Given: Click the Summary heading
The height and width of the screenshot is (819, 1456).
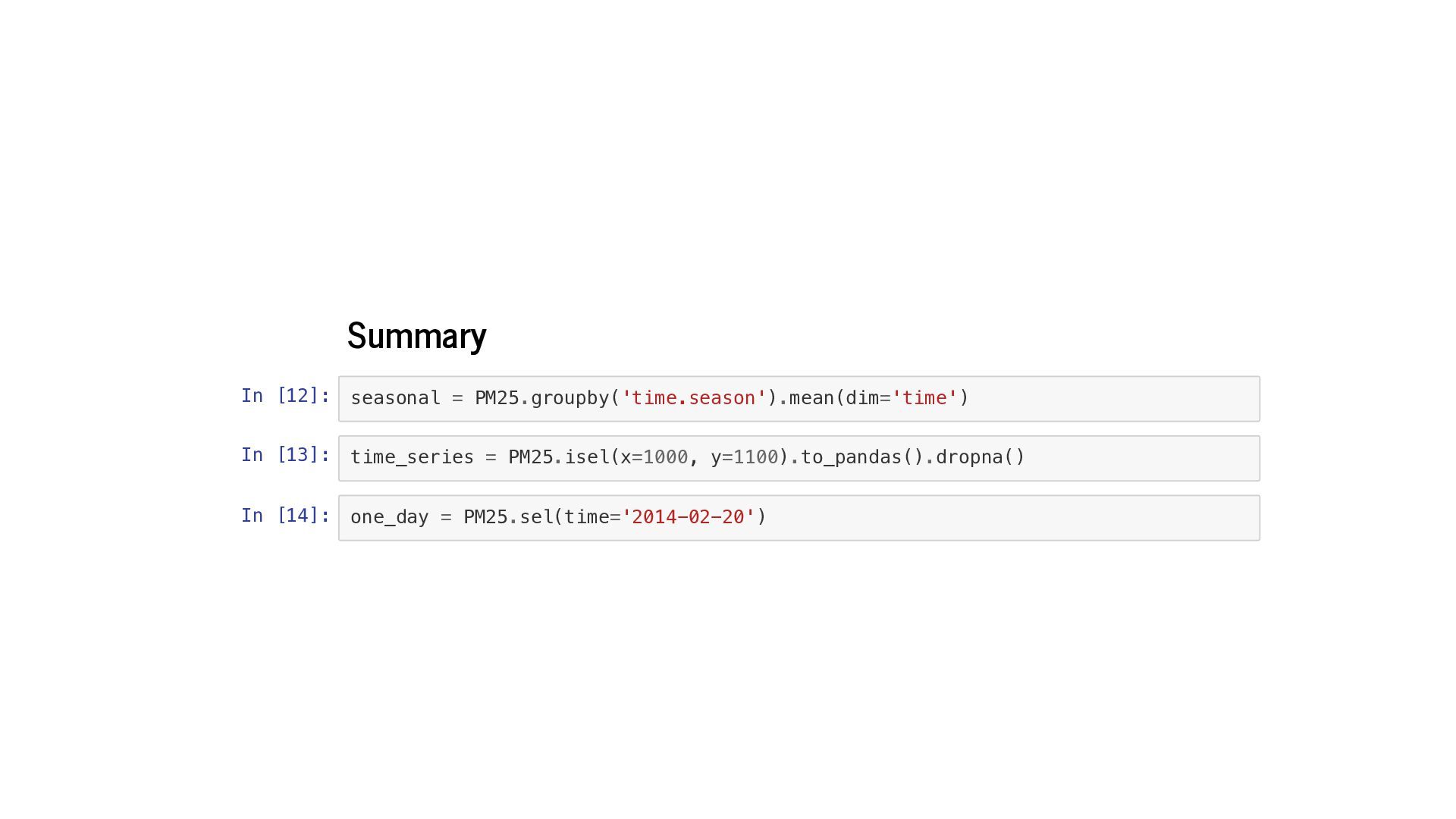Looking at the screenshot, I should point(416,336).
